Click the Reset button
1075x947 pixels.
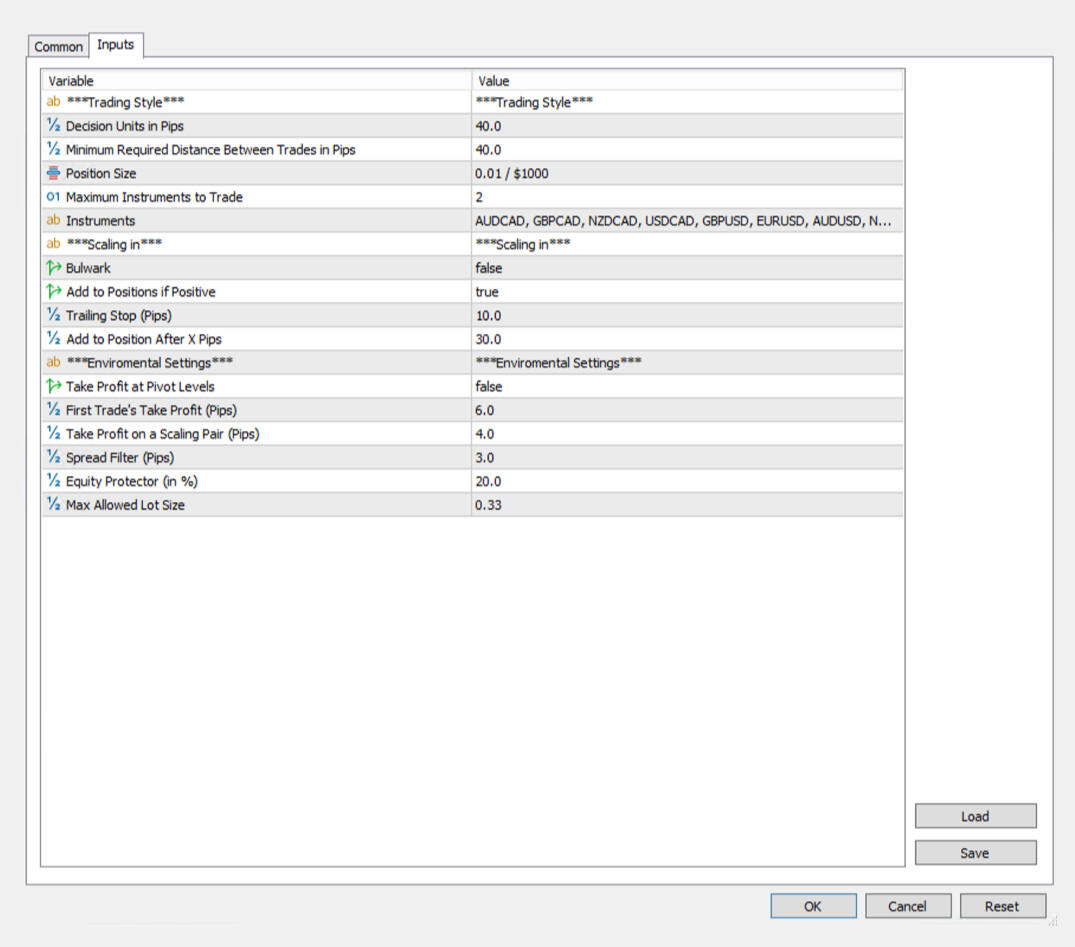point(1002,906)
